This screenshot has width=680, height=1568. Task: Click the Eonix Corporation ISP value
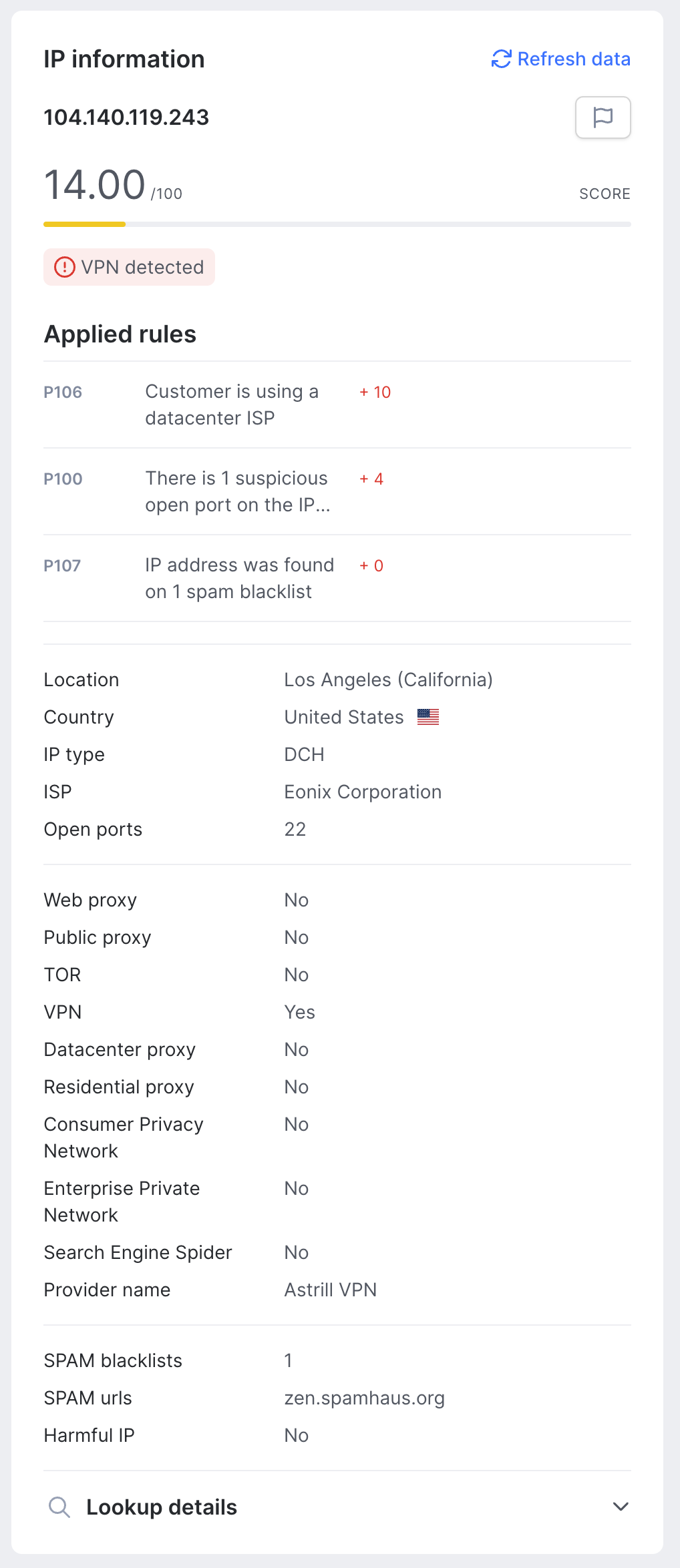click(x=363, y=792)
